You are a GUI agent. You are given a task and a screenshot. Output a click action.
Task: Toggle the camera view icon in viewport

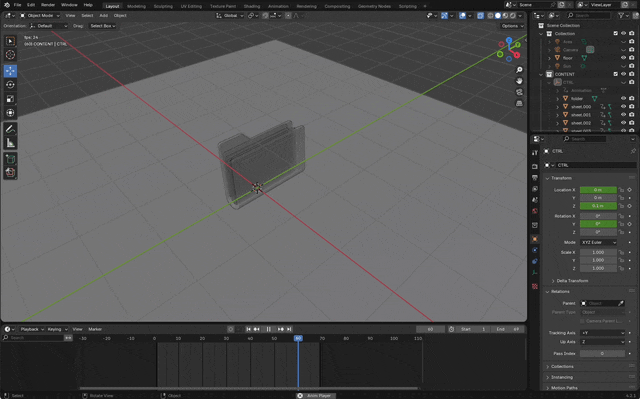pyautogui.click(x=519, y=92)
